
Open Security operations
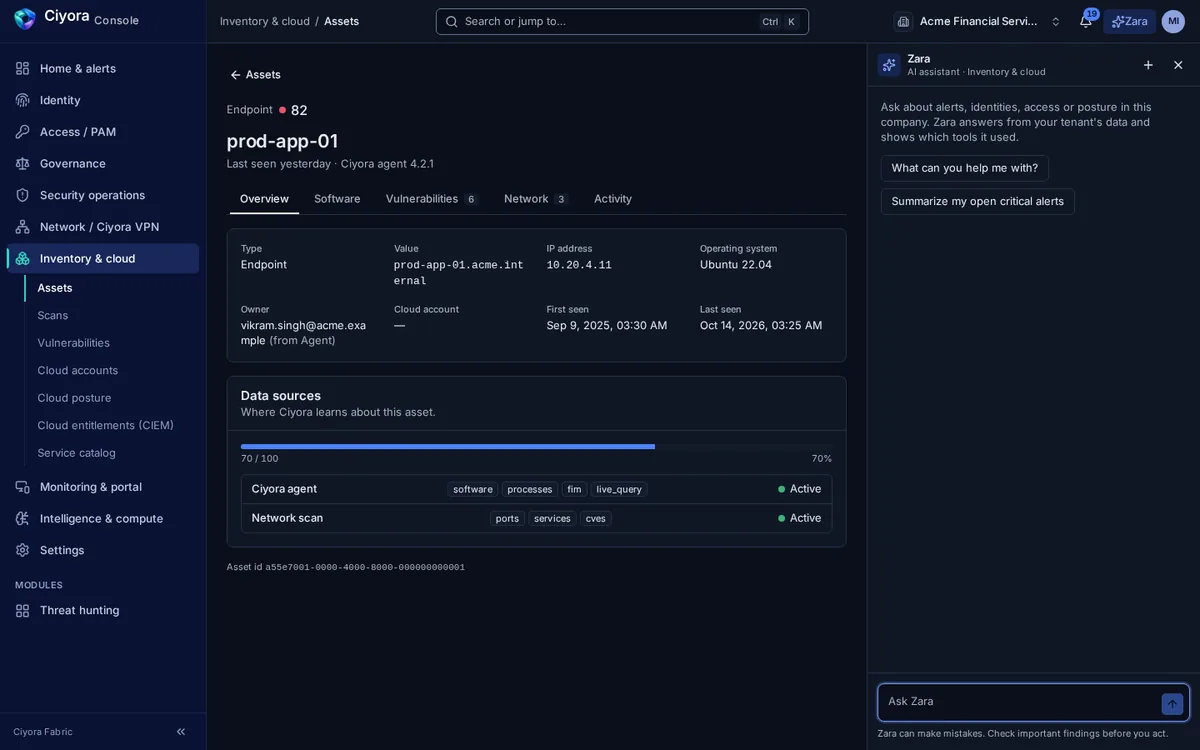[x=103, y=195]
